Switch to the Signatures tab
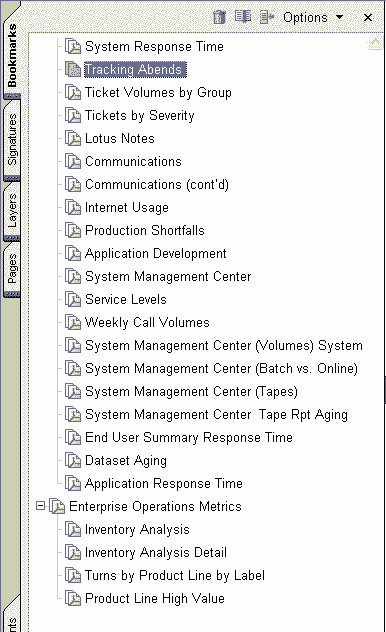This screenshot has height=632, width=386. tap(12, 139)
